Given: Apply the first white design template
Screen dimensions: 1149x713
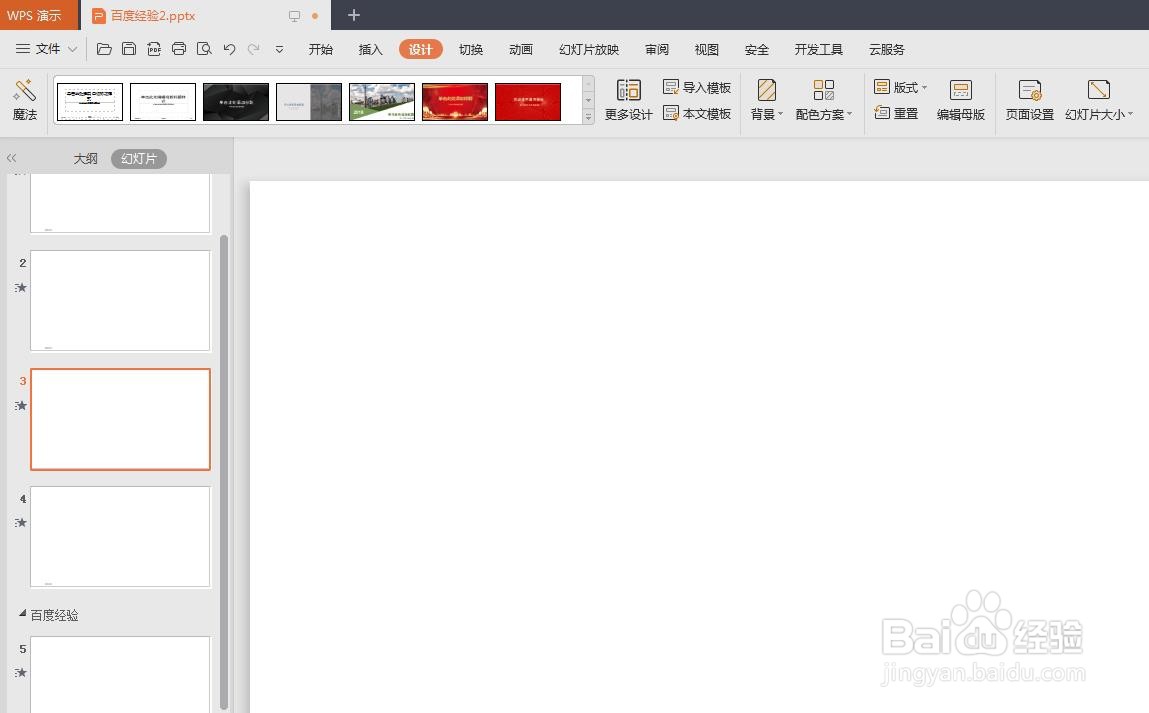Looking at the screenshot, I should point(89,102).
